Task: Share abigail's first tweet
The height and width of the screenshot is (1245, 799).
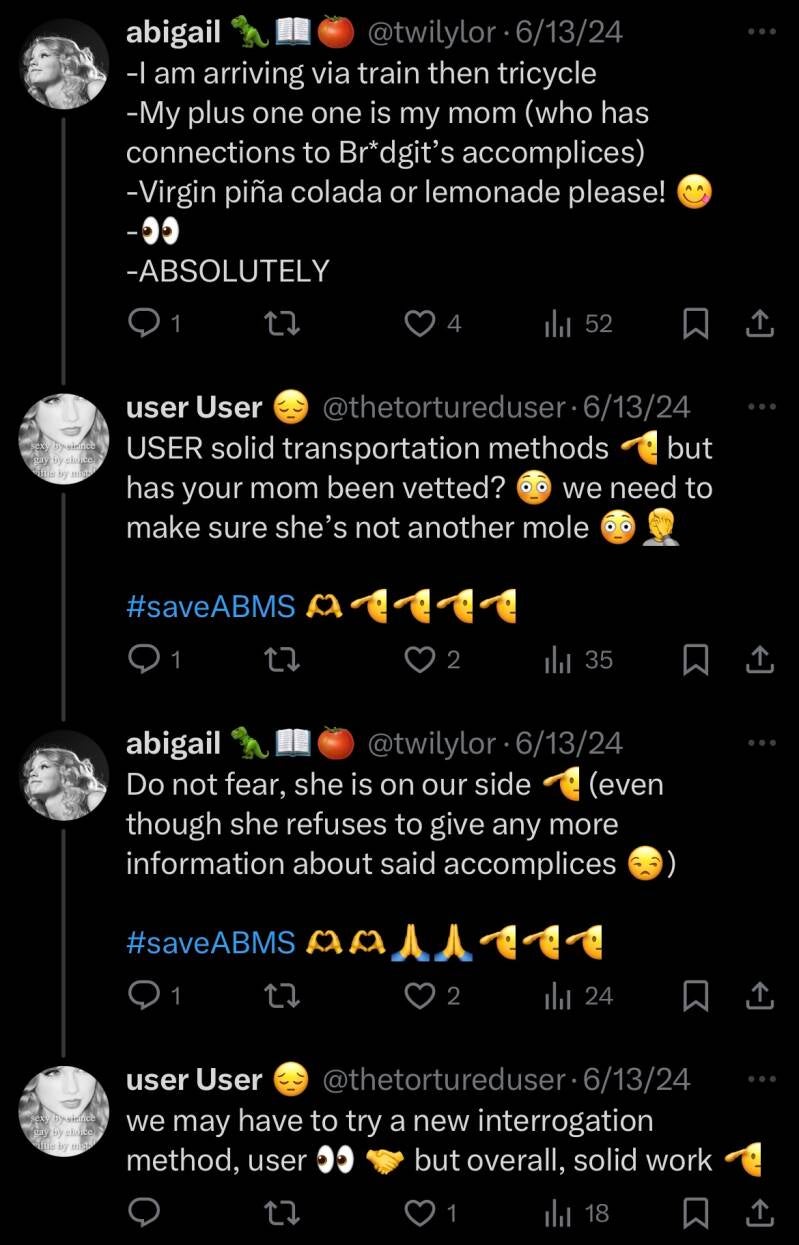Action: 760,323
